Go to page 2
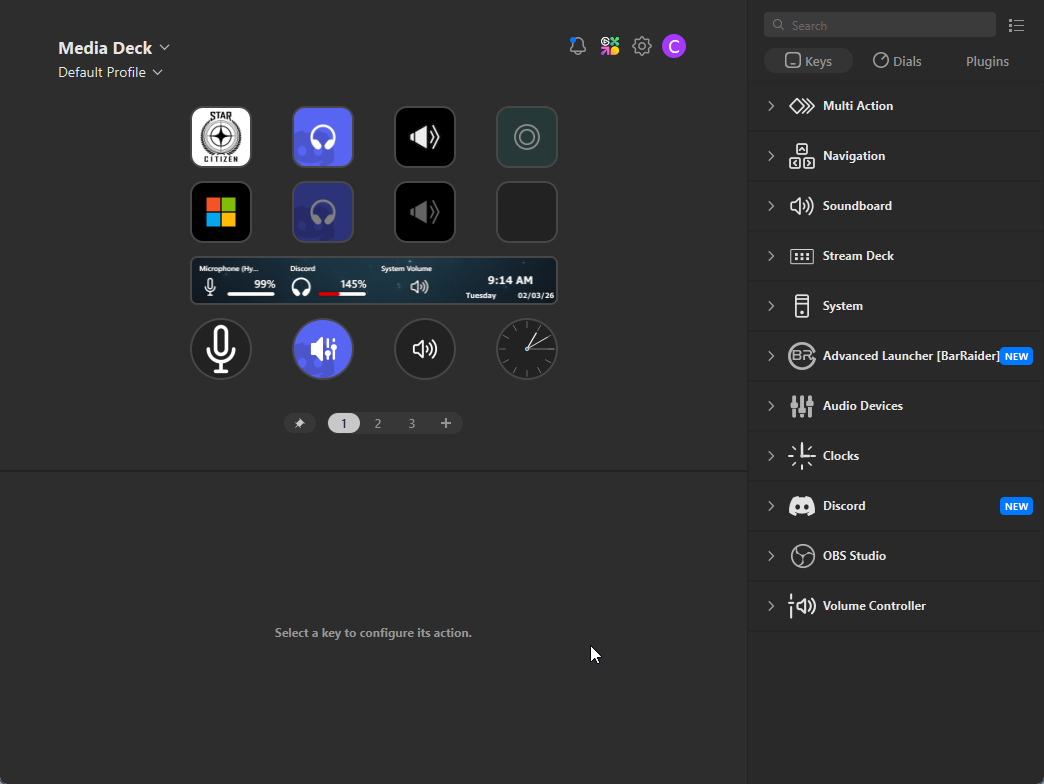The height and width of the screenshot is (784, 1044). tap(378, 423)
